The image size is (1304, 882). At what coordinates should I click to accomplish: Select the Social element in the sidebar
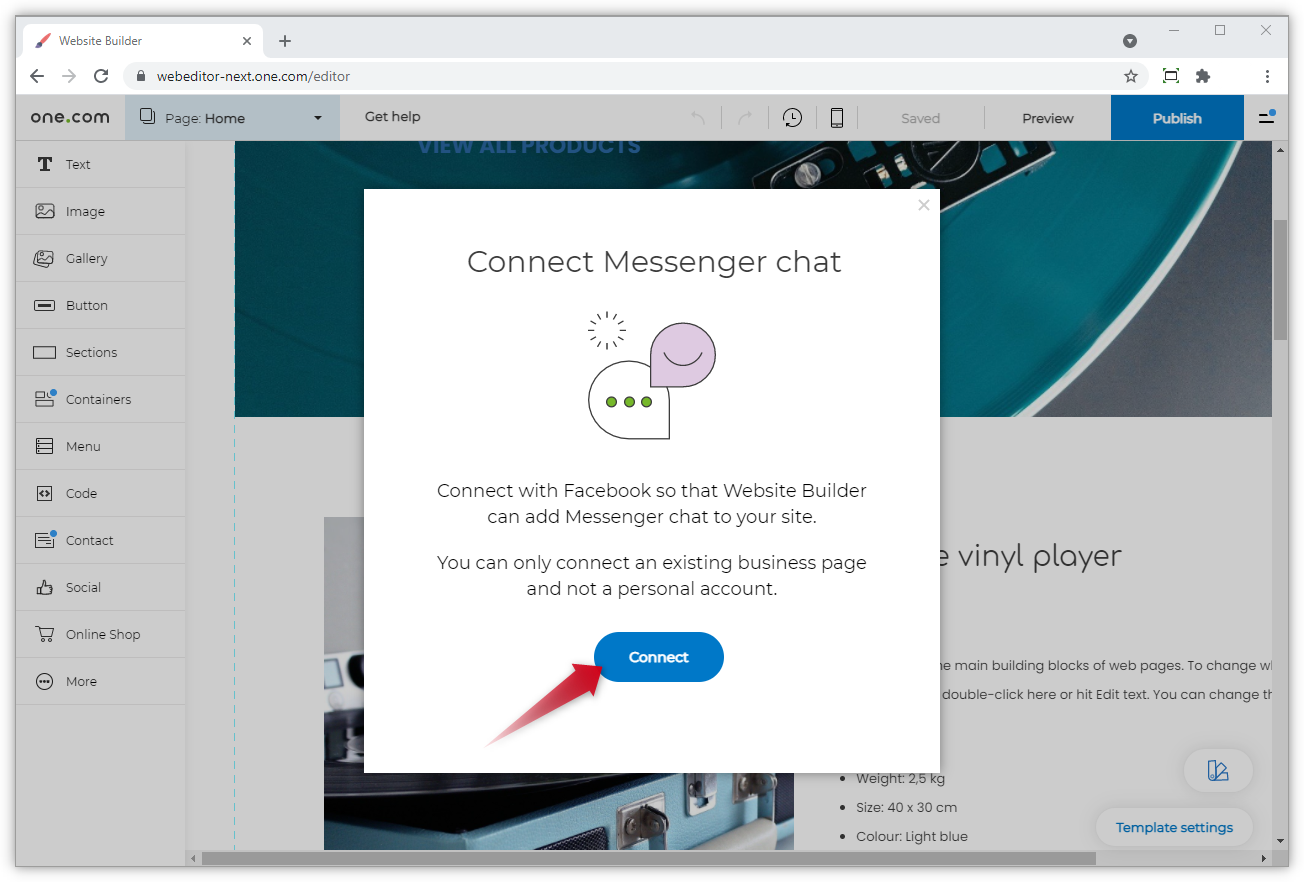(84, 587)
